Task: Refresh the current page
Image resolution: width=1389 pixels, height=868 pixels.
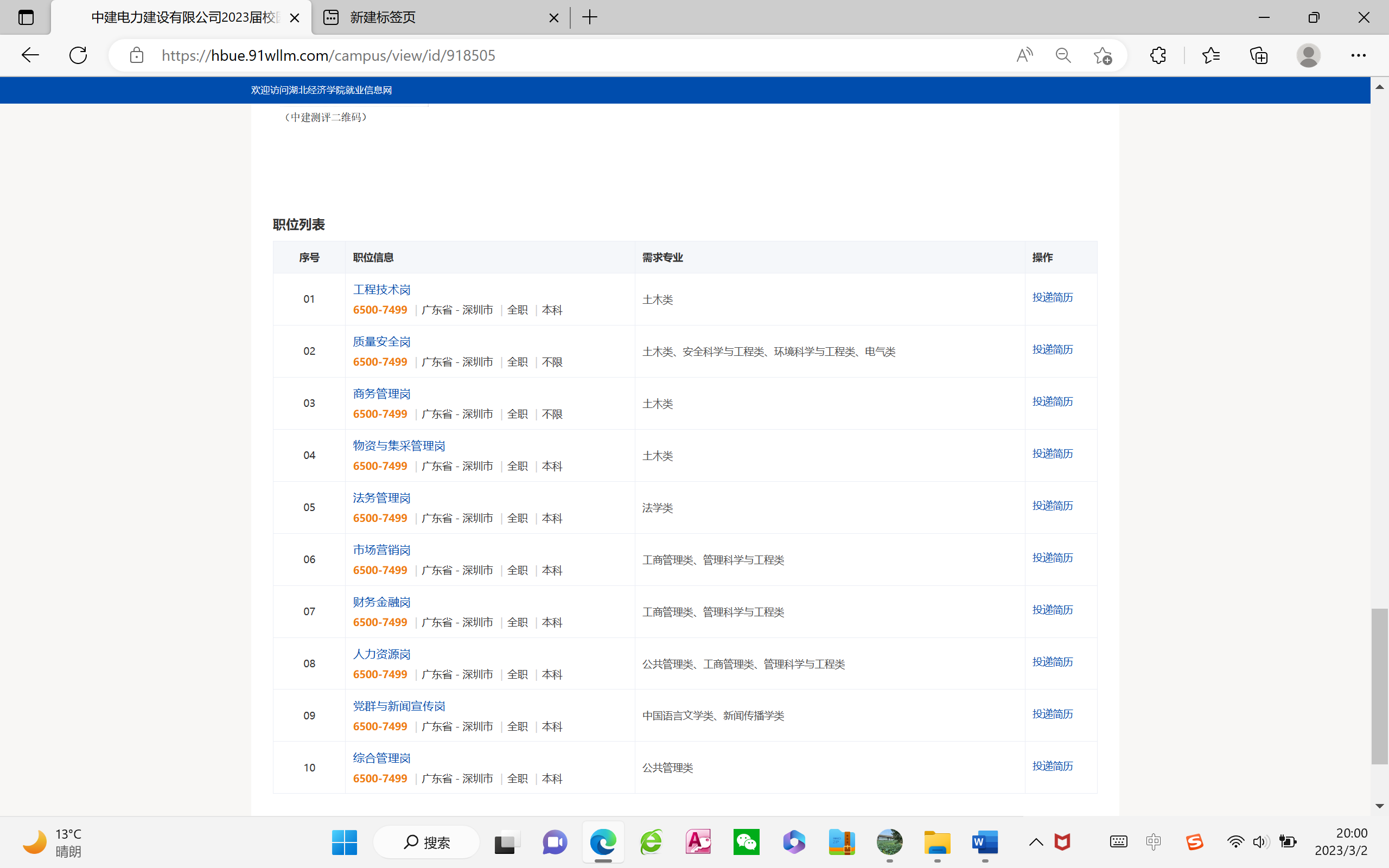Action: (x=78, y=55)
